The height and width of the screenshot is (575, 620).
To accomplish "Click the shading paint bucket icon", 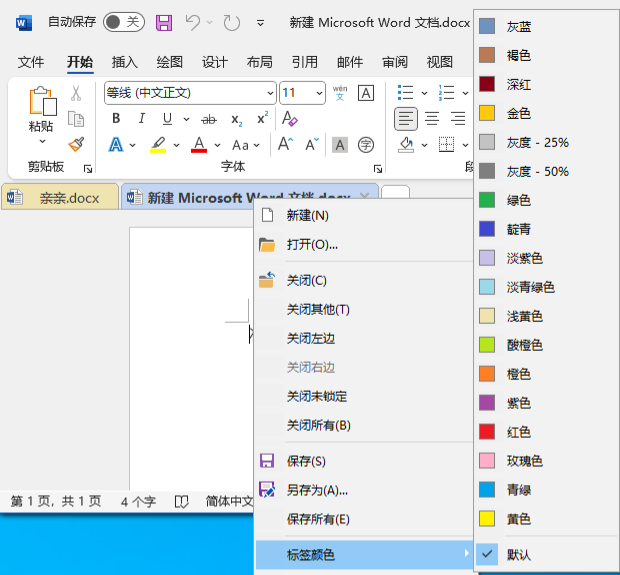I will 406,145.
